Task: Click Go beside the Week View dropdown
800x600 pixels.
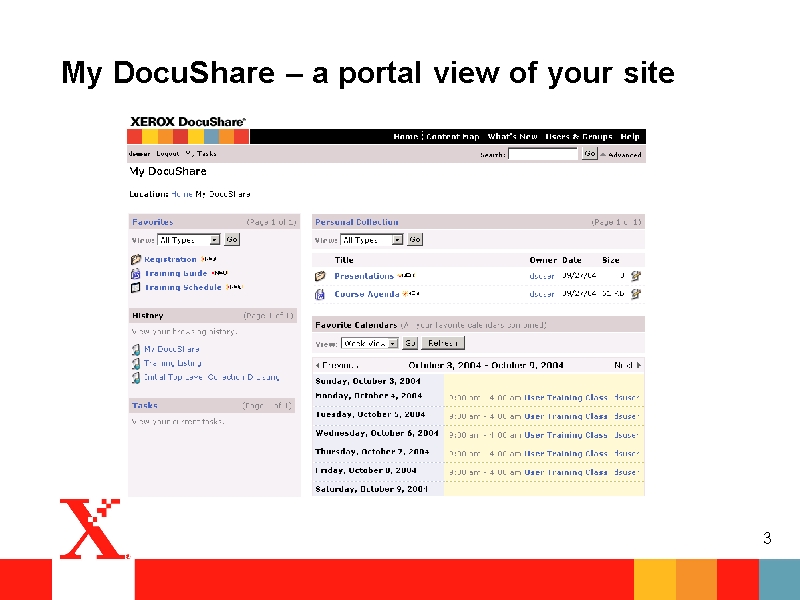Action: click(410, 343)
